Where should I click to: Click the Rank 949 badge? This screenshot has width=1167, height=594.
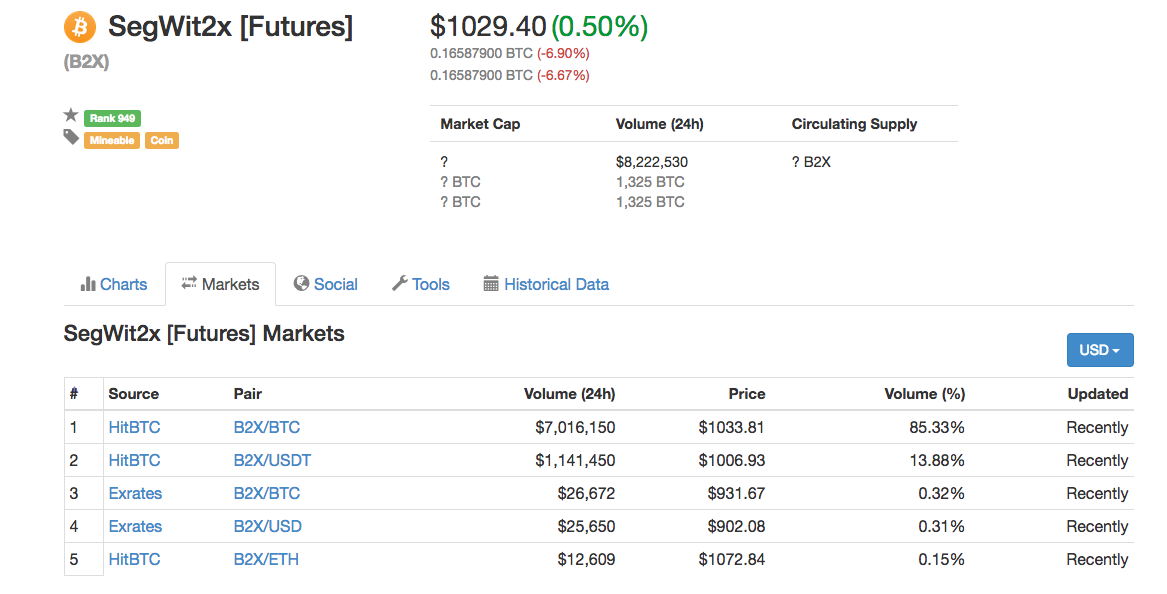112,118
